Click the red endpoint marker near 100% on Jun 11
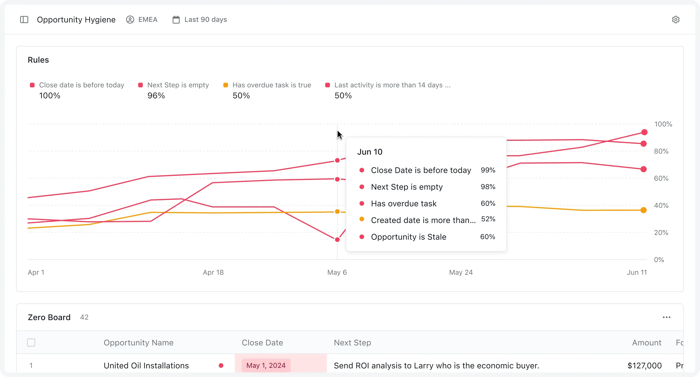The width and height of the screenshot is (700, 377). point(644,132)
